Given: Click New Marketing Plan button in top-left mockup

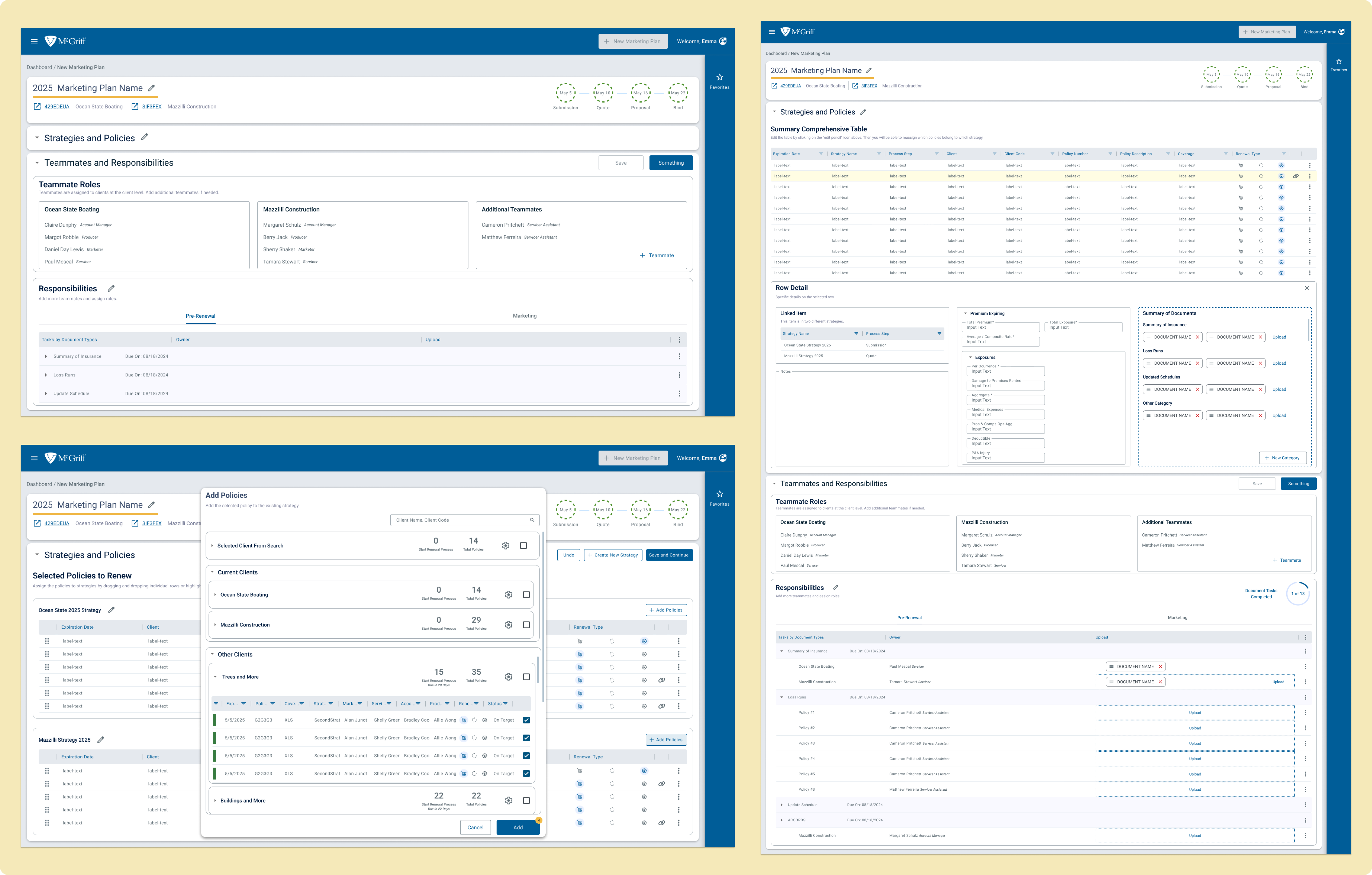Looking at the screenshot, I should coord(633,41).
